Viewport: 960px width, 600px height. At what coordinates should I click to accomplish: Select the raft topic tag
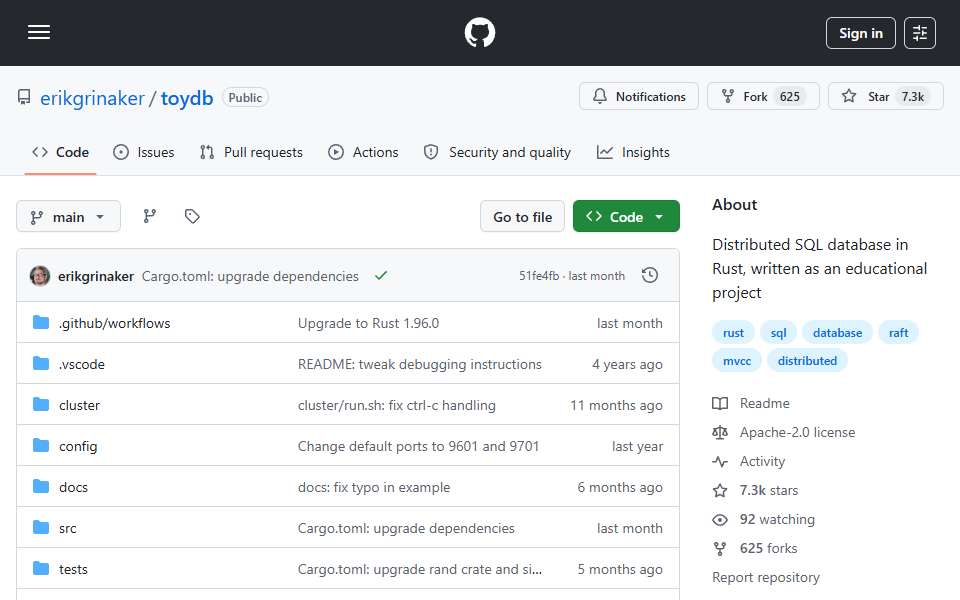[x=898, y=333]
